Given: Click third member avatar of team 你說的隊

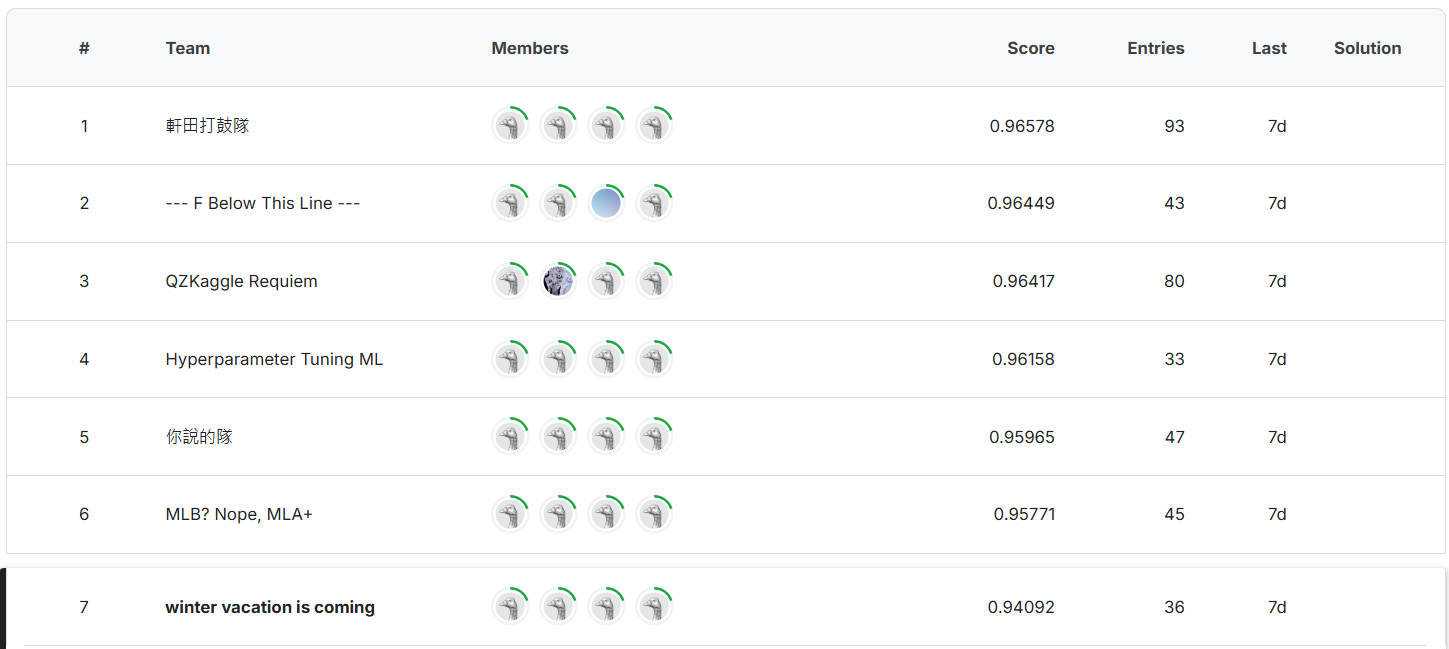Looking at the screenshot, I should coord(606,437).
